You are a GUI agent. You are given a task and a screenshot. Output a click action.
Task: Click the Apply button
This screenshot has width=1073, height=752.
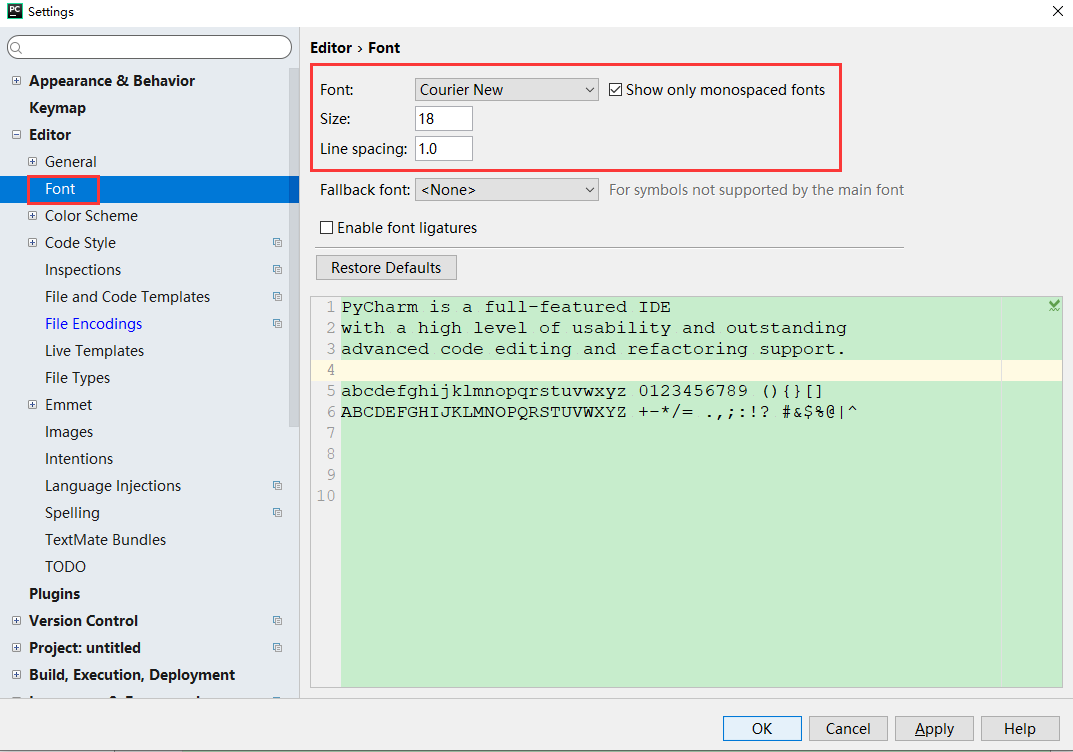(934, 729)
